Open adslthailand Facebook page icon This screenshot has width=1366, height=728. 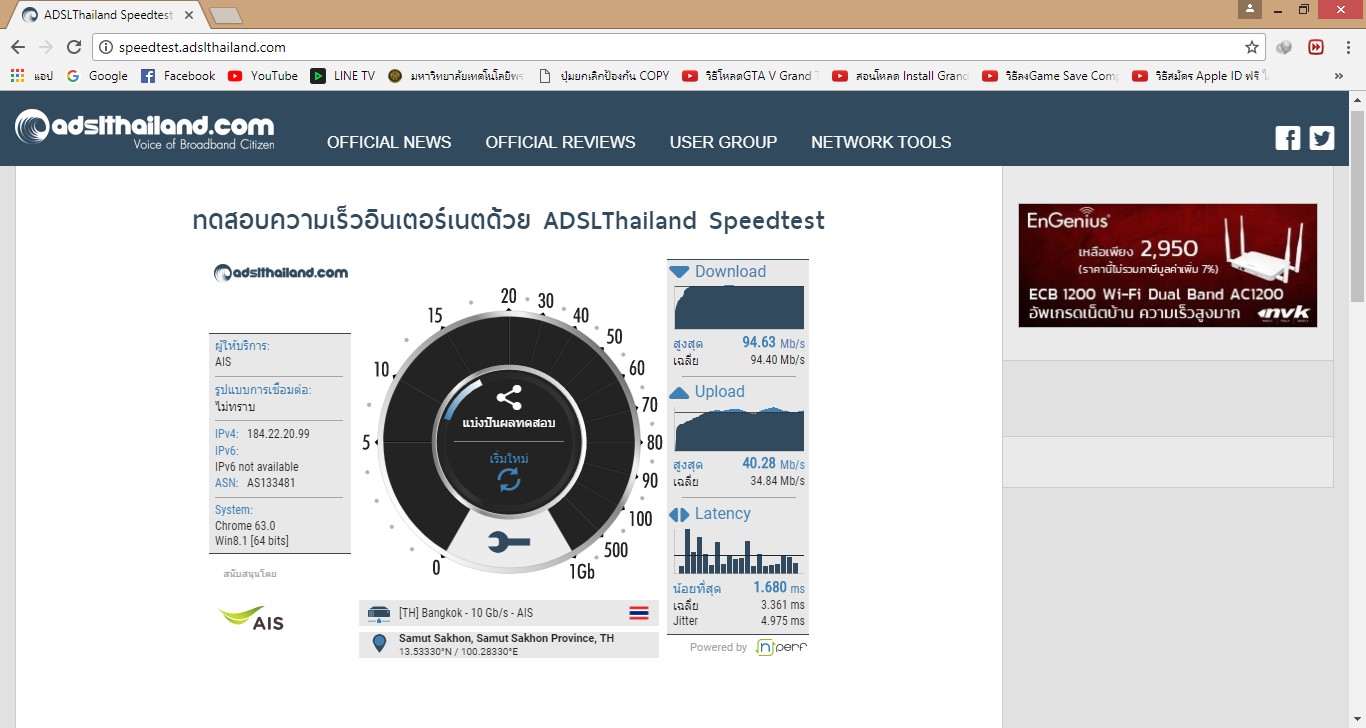tap(1288, 138)
